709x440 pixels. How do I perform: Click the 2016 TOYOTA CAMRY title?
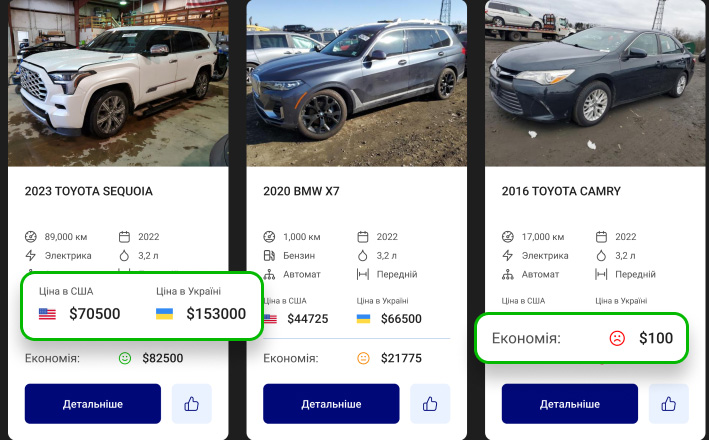tap(561, 191)
